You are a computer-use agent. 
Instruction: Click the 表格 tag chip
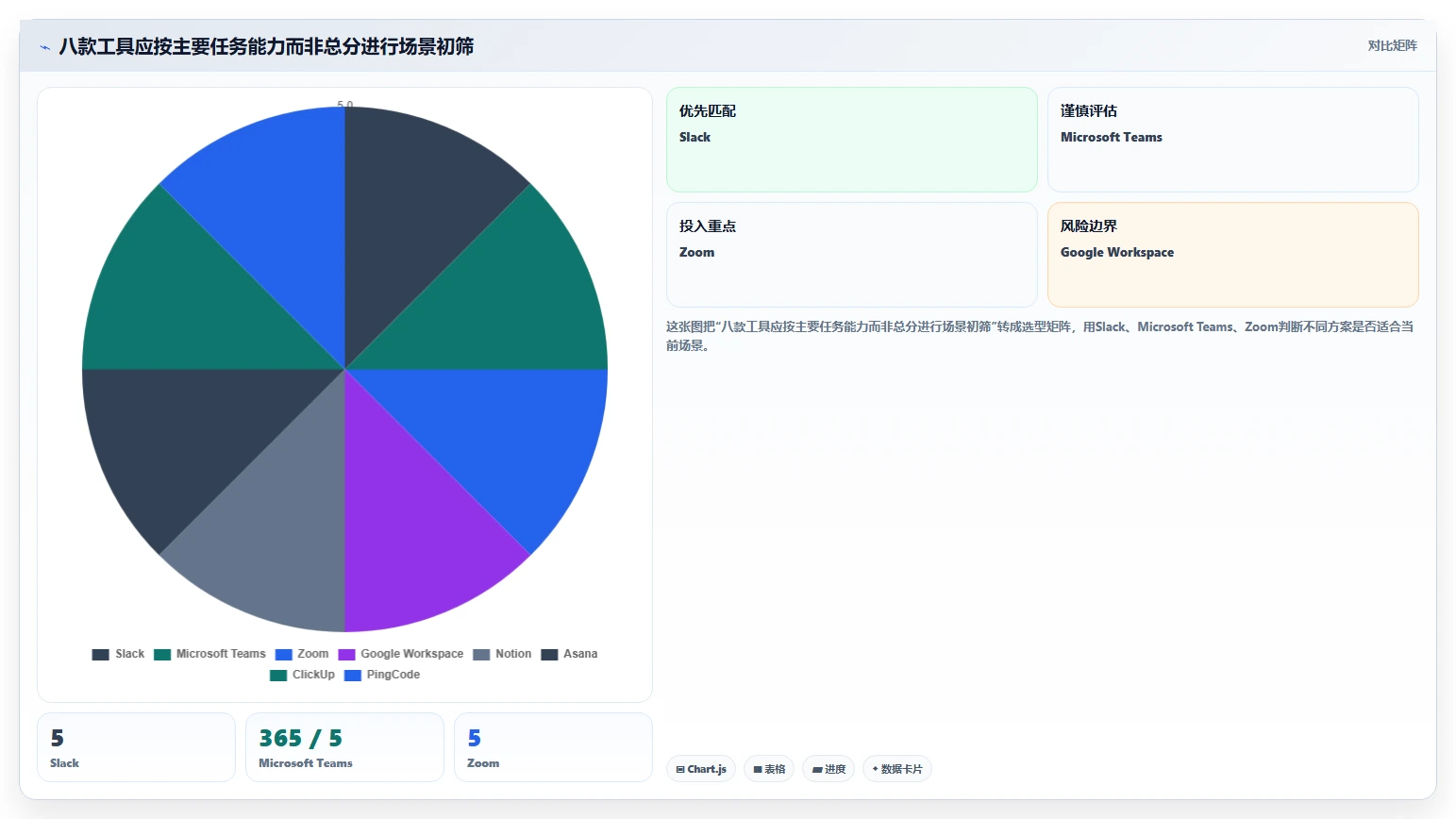(x=769, y=769)
